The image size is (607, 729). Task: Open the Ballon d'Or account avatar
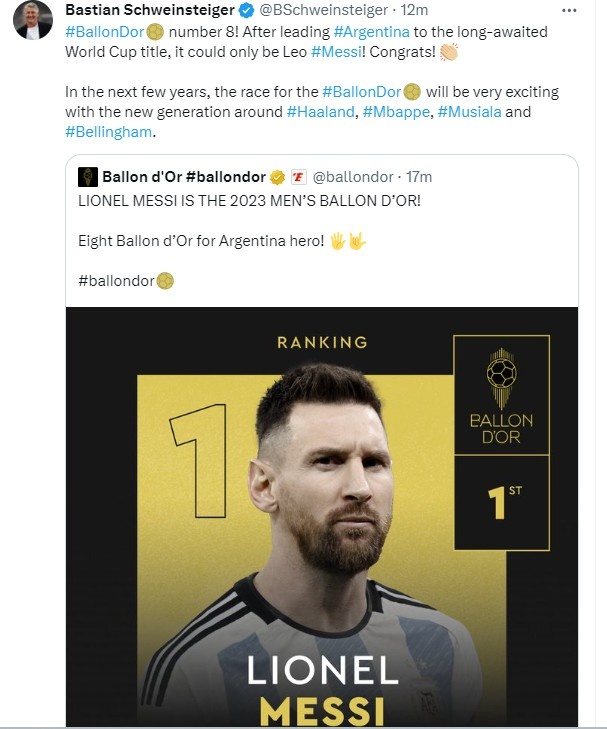[x=88, y=177]
